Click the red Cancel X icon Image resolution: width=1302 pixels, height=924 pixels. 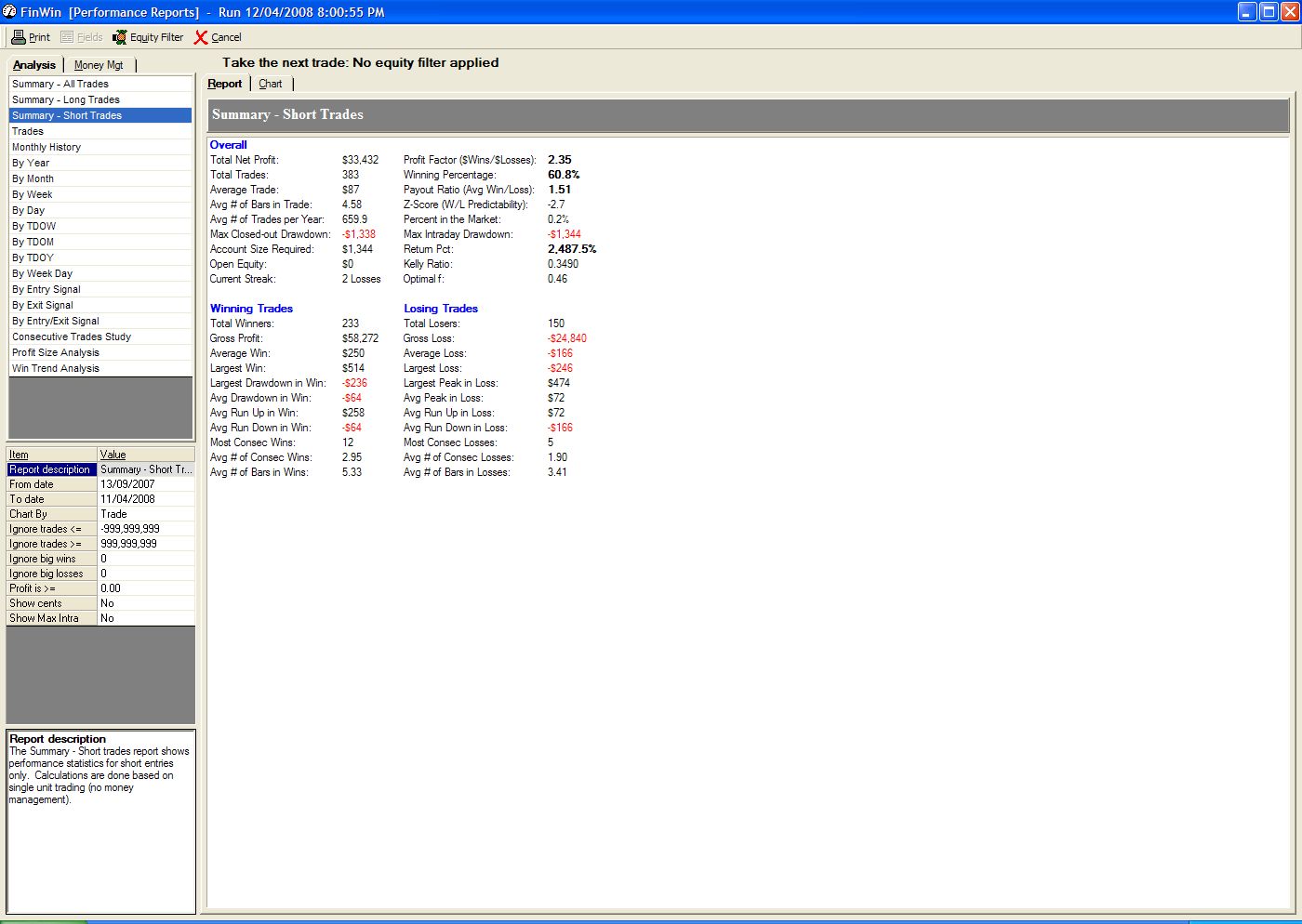tap(201, 37)
